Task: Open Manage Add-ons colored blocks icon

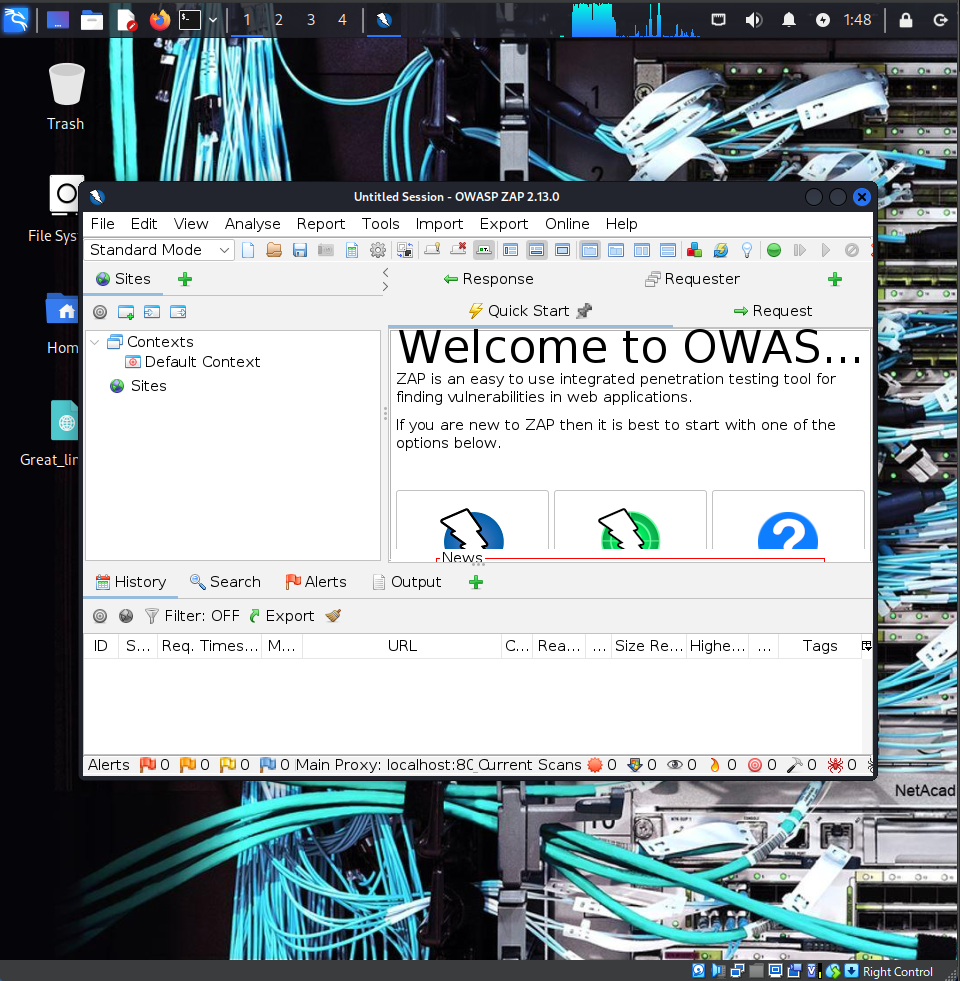Action: click(694, 250)
